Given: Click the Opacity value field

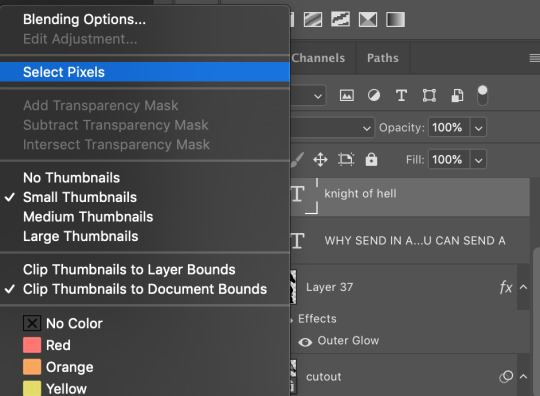Looking at the screenshot, I should 448,128.
